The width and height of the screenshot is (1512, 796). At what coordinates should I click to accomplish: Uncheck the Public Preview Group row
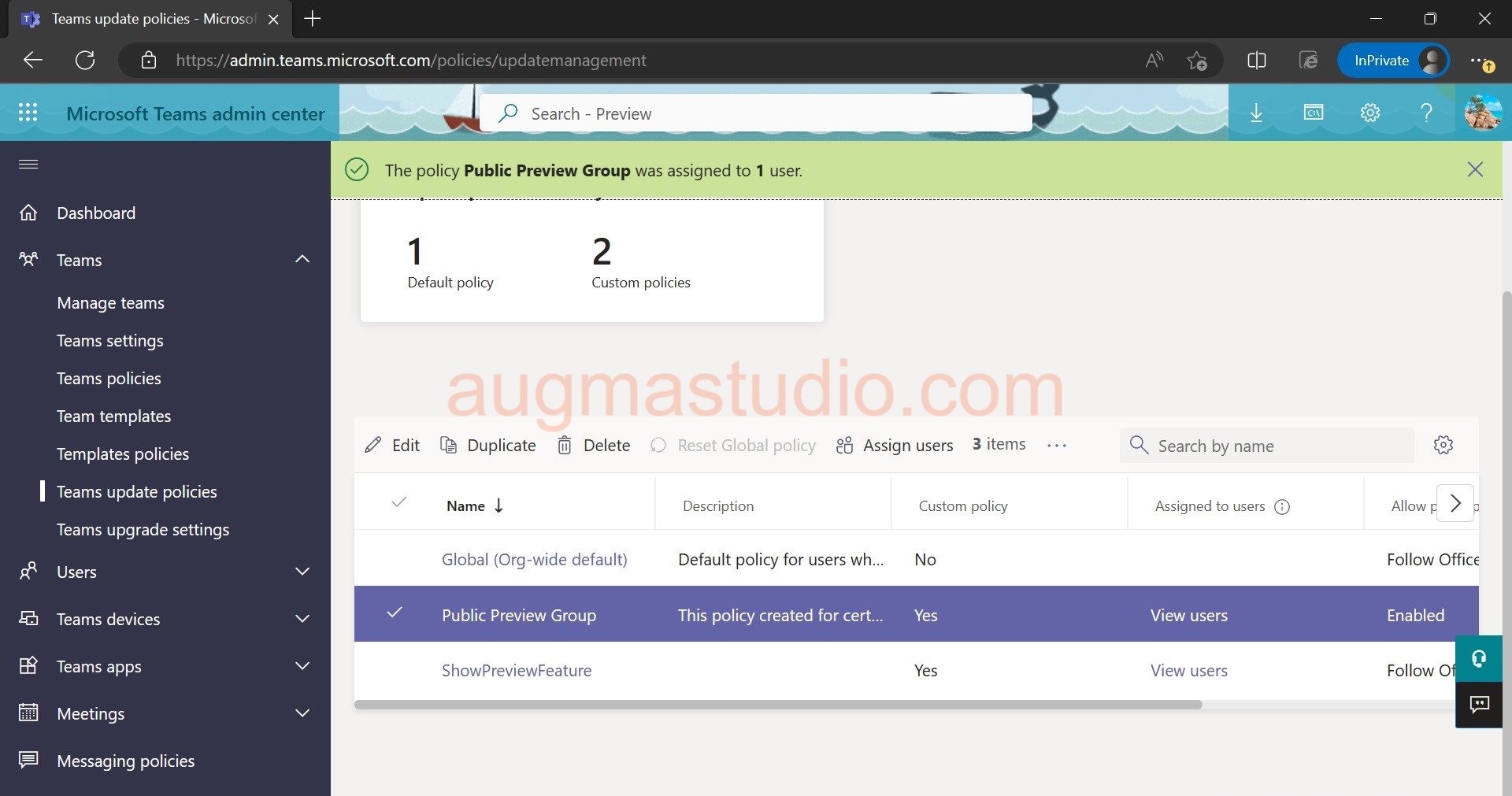tap(395, 615)
